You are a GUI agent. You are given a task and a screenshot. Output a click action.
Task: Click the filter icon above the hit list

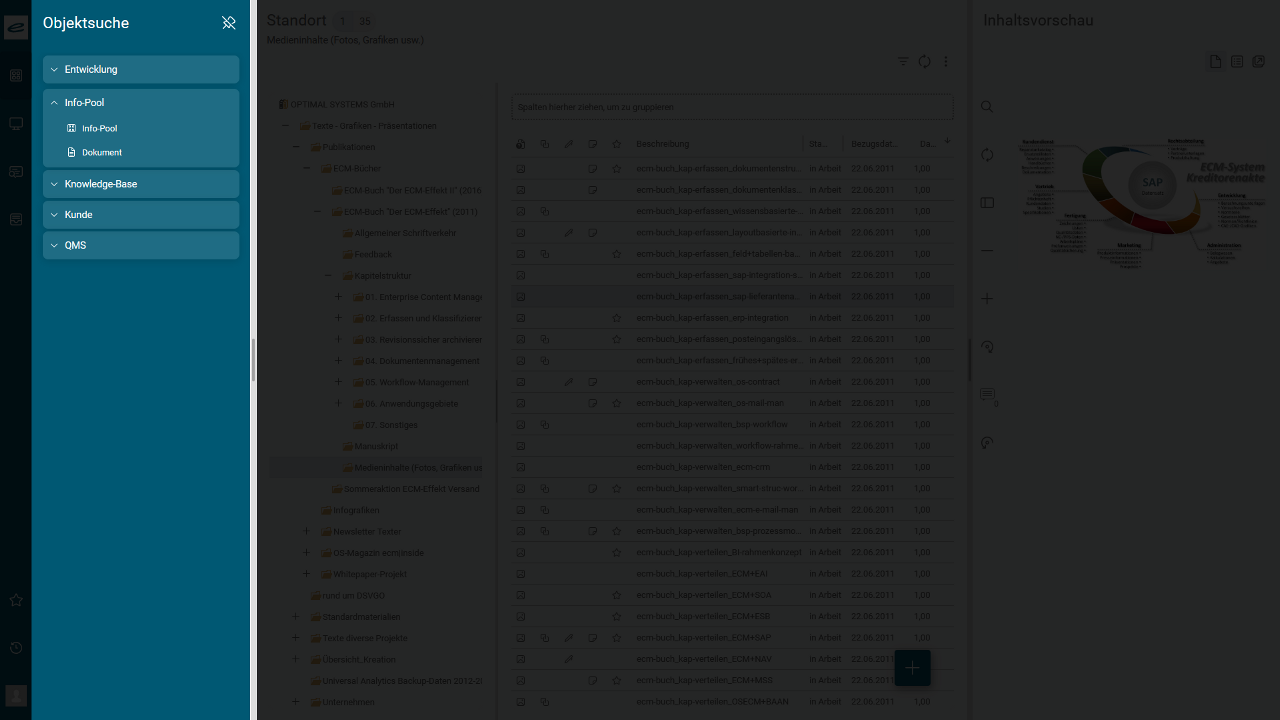(x=904, y=62)
